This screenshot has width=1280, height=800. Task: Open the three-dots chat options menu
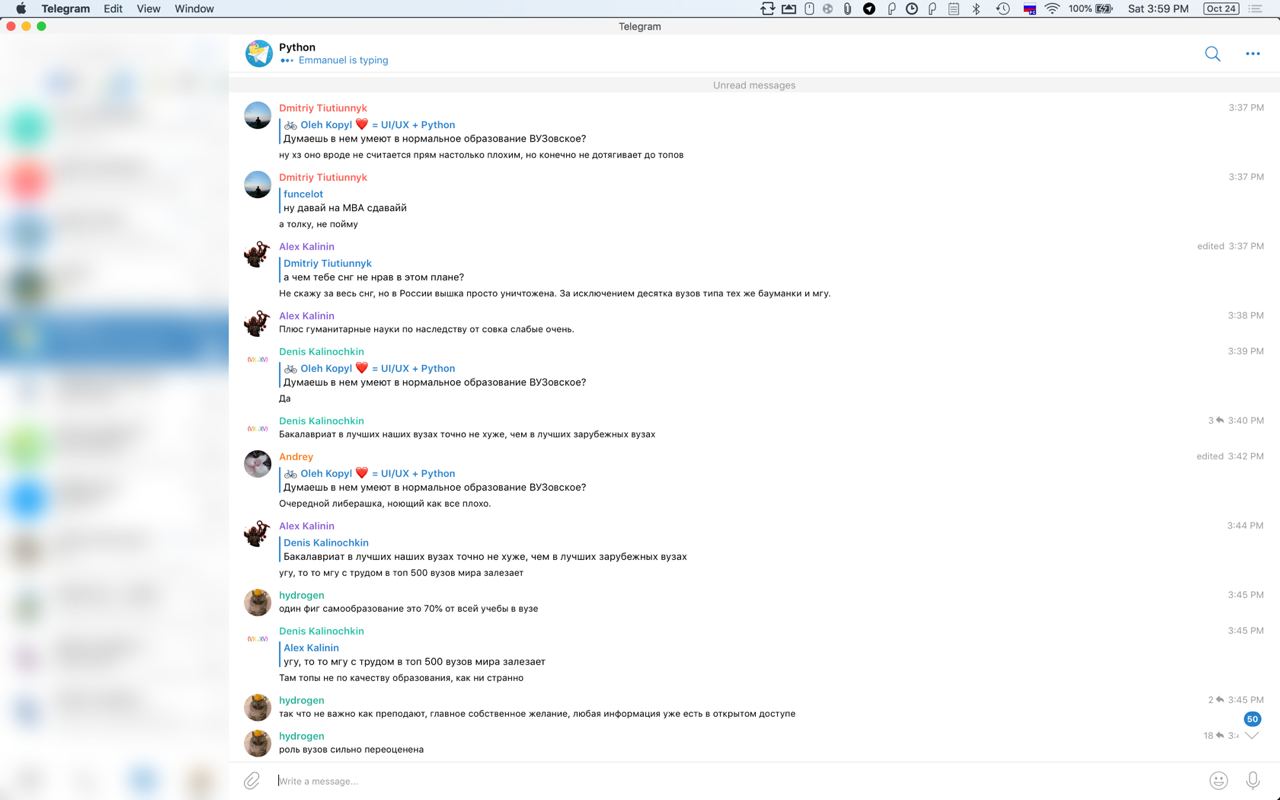1253,54
